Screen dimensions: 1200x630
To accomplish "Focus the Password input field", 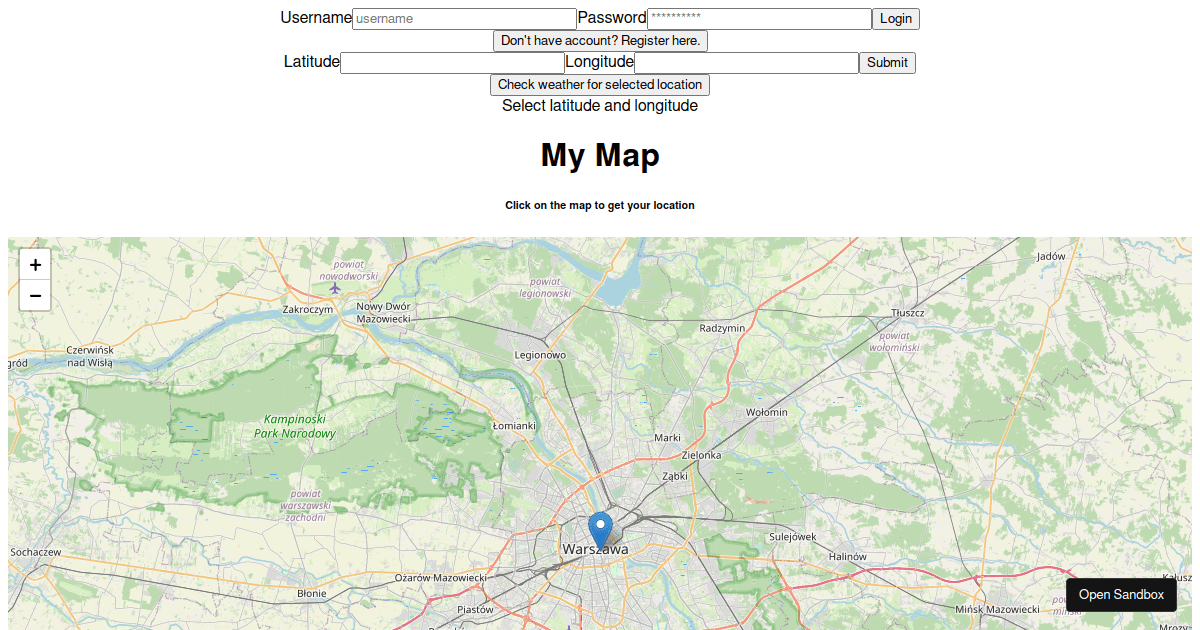I will point(759,19).
